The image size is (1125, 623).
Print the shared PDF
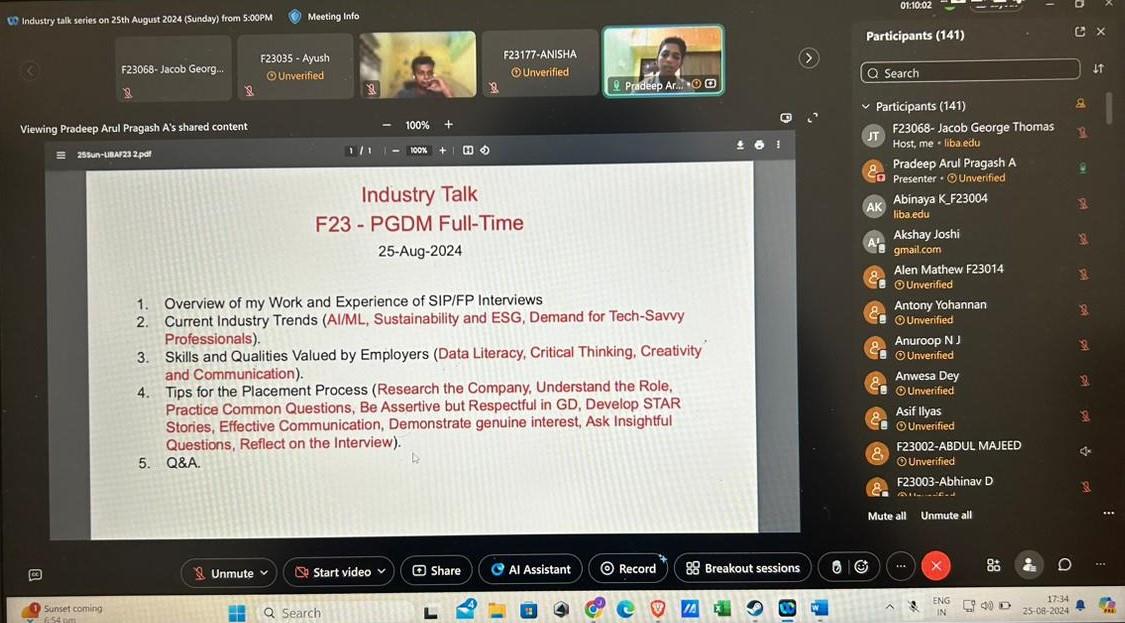(759, 145)
